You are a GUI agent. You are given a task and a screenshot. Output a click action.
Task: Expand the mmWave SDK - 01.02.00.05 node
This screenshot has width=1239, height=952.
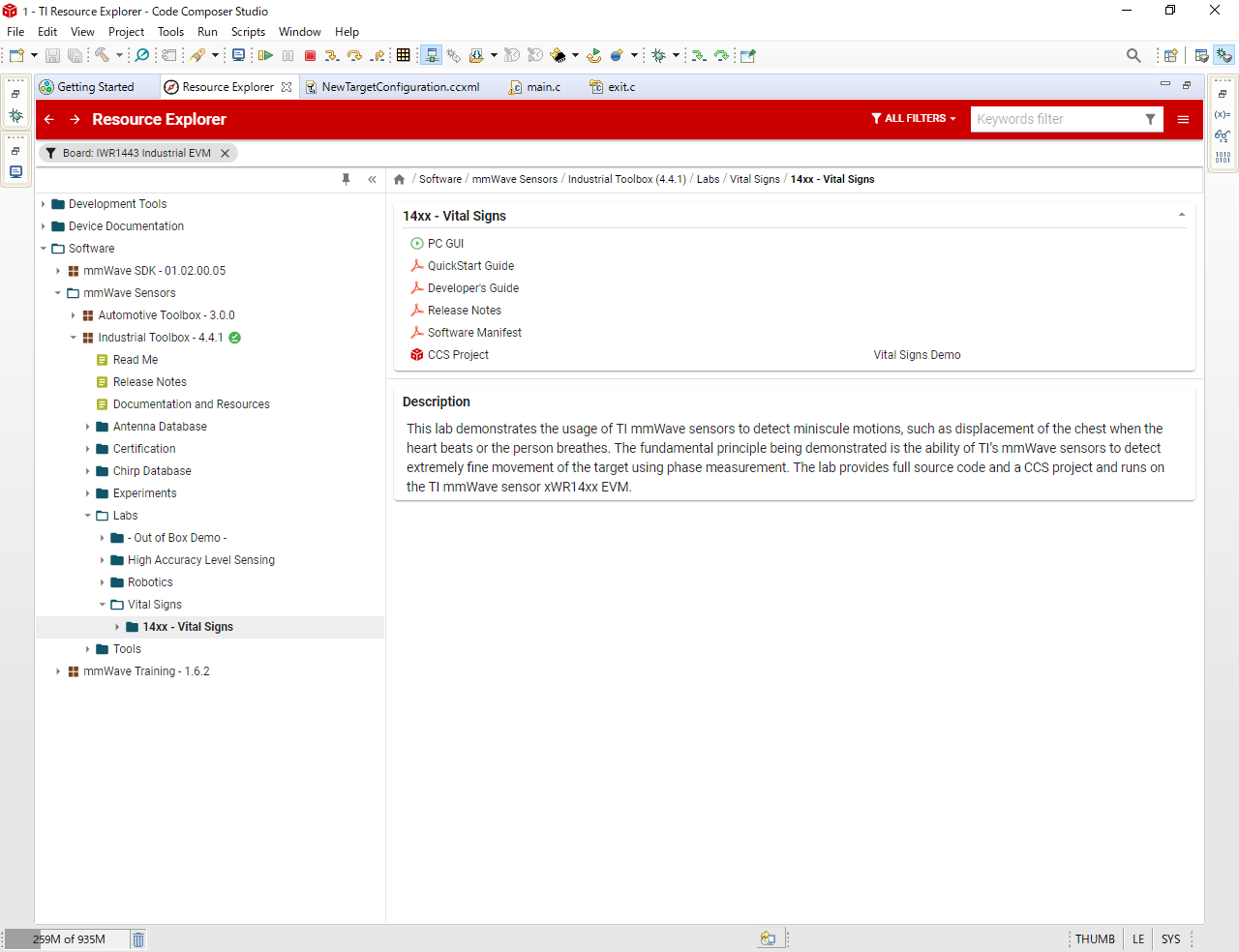[58, 271]
